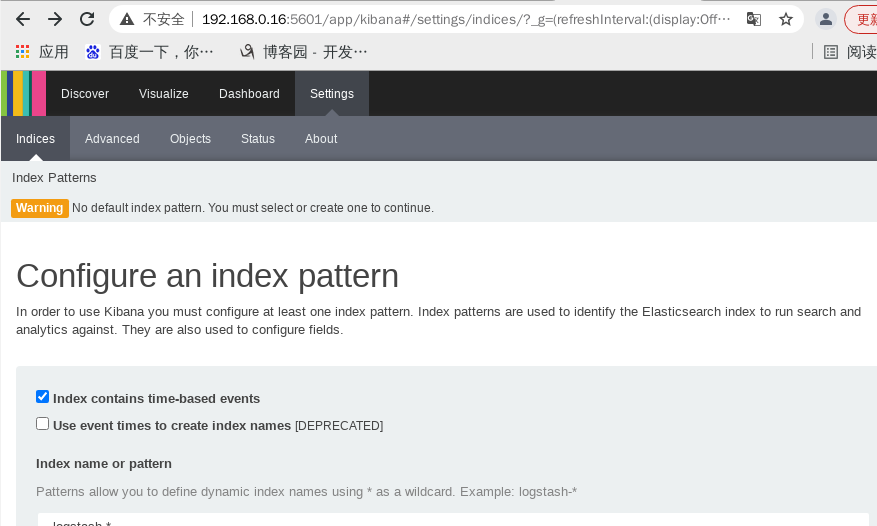Open the browser profile avatar icon

coord(826,20)
